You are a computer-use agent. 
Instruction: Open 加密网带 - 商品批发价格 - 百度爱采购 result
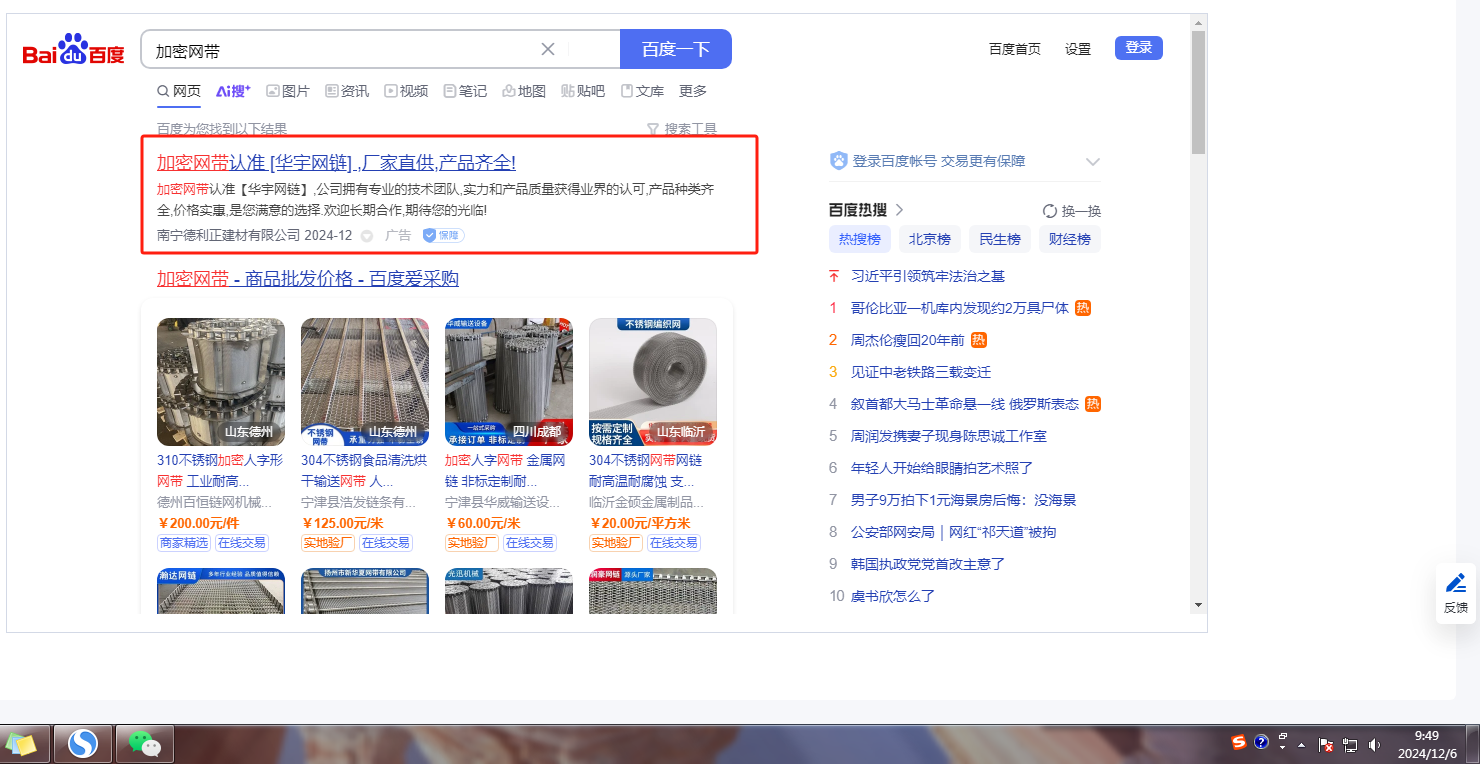(308, 279)
